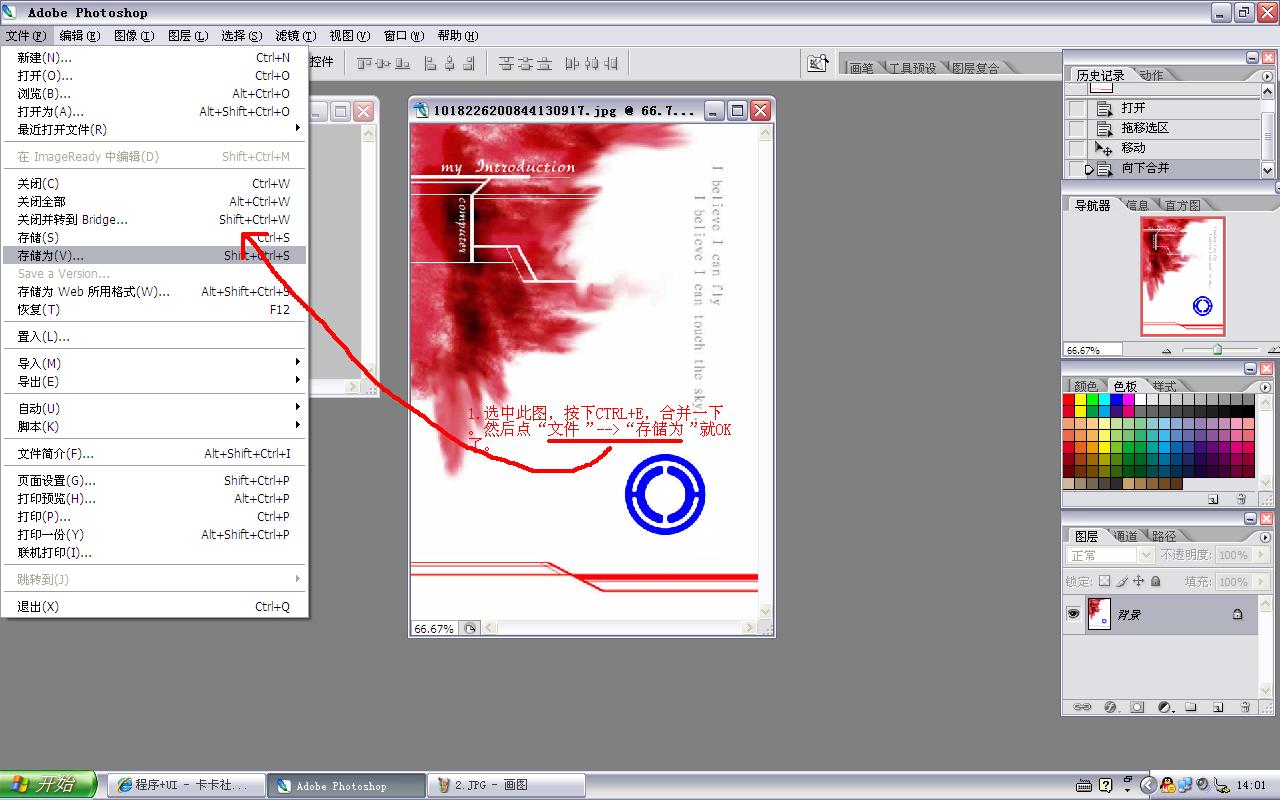Expand the 填充 fill slider arrow
1280x800 pixels.
click(1259, 581)
